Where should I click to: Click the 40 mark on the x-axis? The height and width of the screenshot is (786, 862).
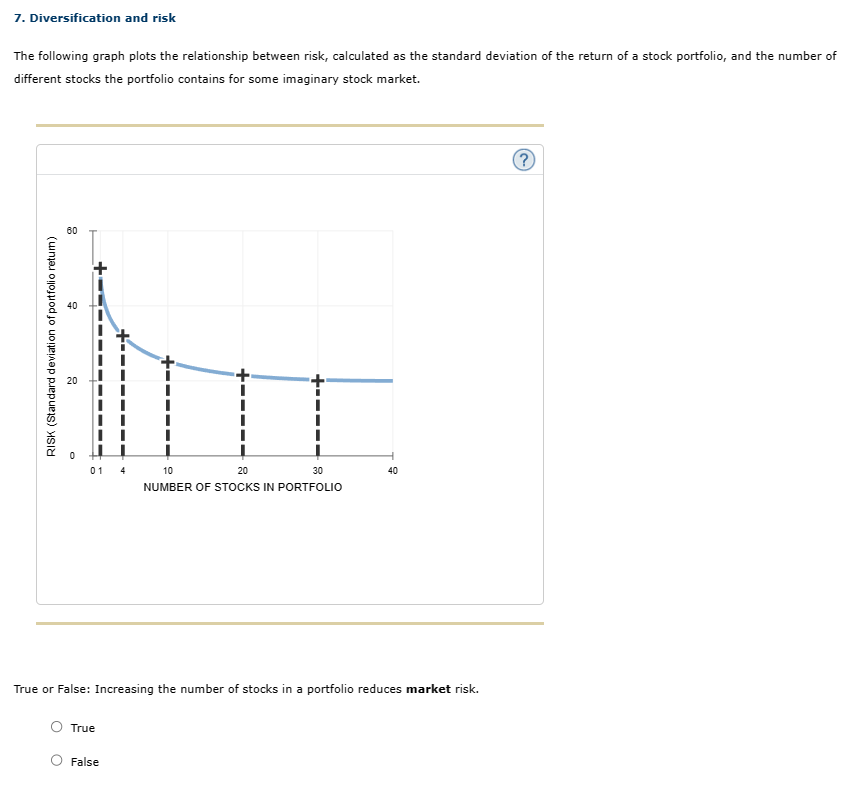tap(391, 470)
